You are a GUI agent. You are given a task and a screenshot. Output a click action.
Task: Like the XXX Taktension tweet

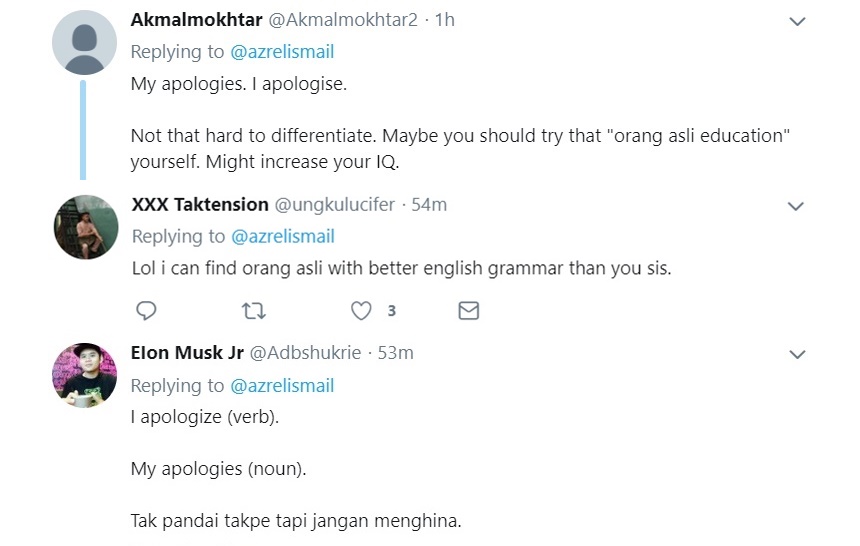tap(361, 311)
